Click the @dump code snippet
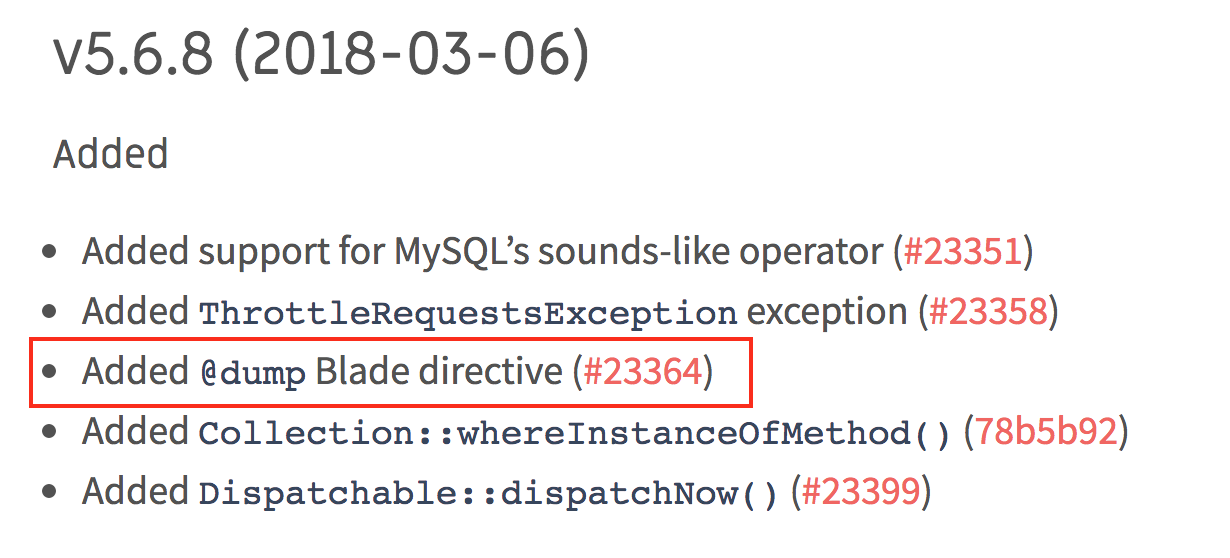 click(252, 374)
